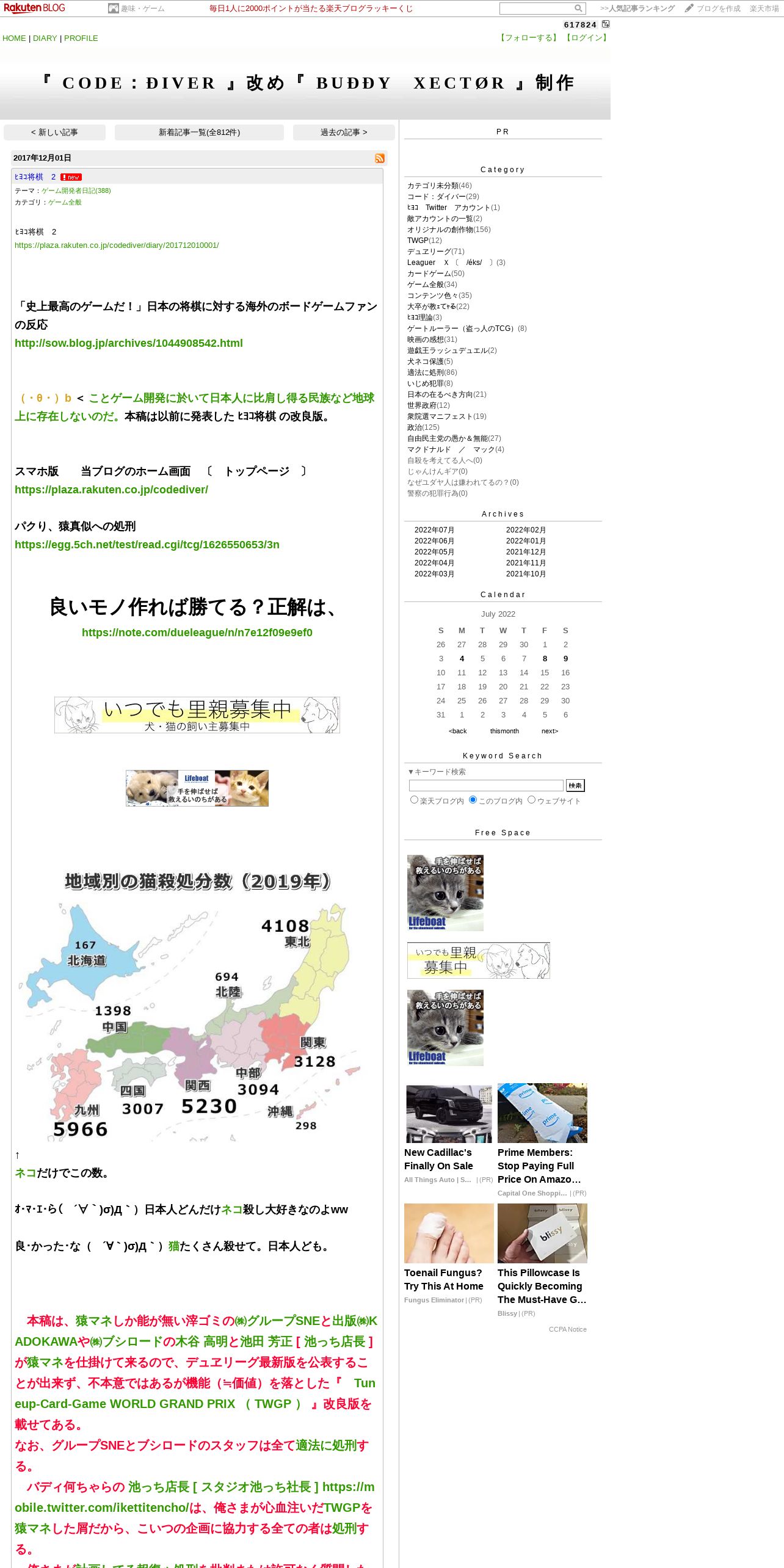Open the 人気記事ランキング link
Viewport: 784px width, 1568px height.
637,9
